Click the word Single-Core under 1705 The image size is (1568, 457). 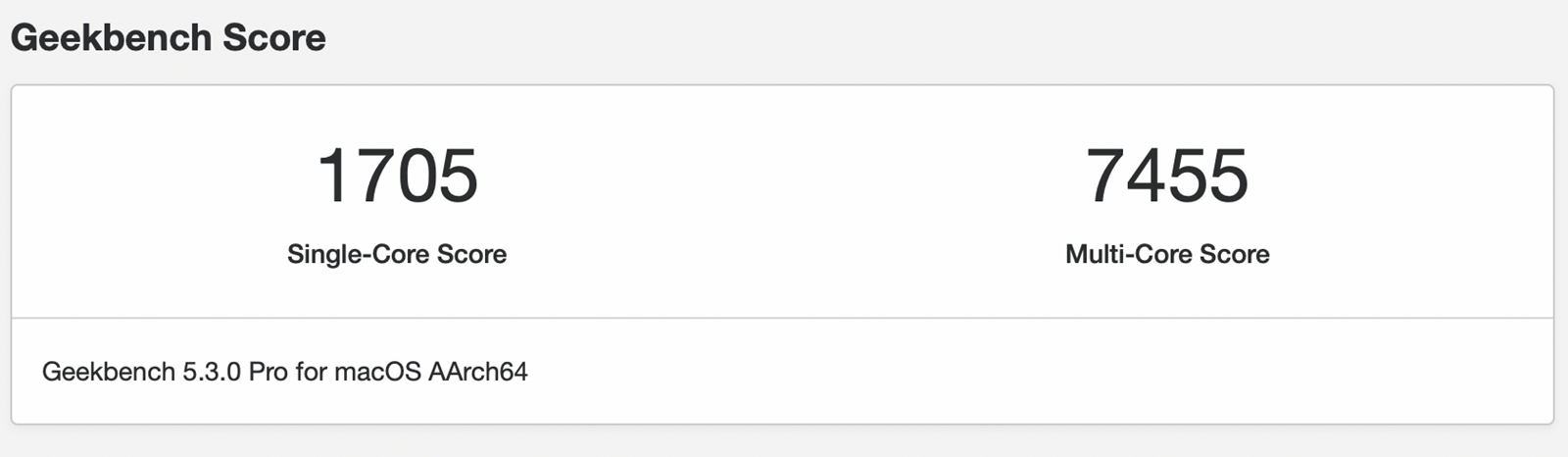358,254
